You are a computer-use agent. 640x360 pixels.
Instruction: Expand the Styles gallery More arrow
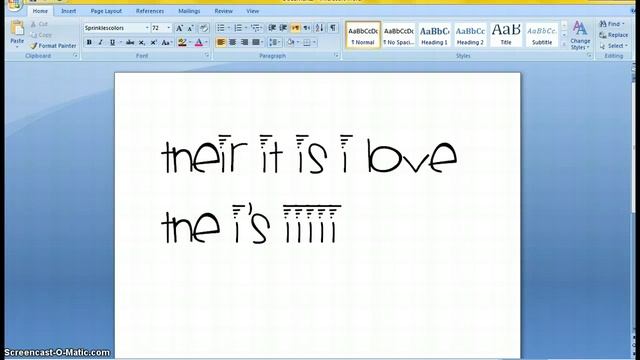[x=564, y=45]
